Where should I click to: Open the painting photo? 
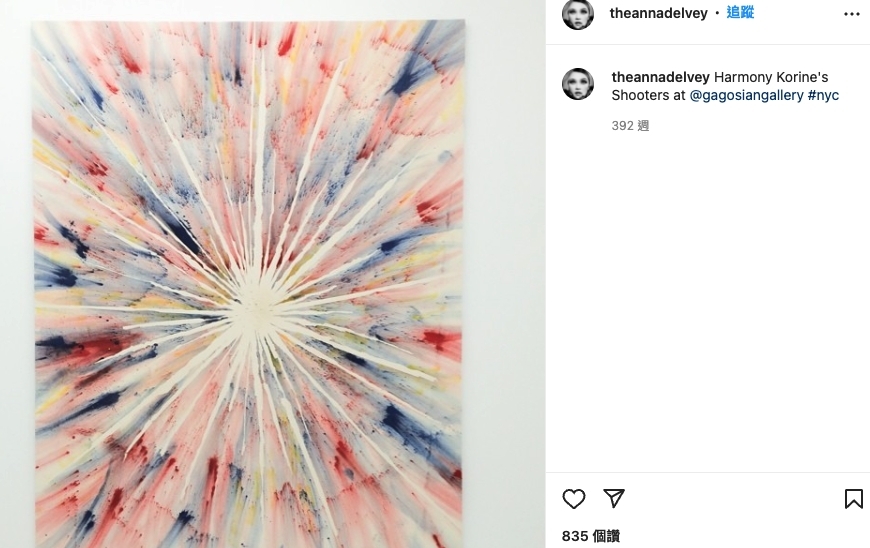pyautogui.click(x=247, y=284)
